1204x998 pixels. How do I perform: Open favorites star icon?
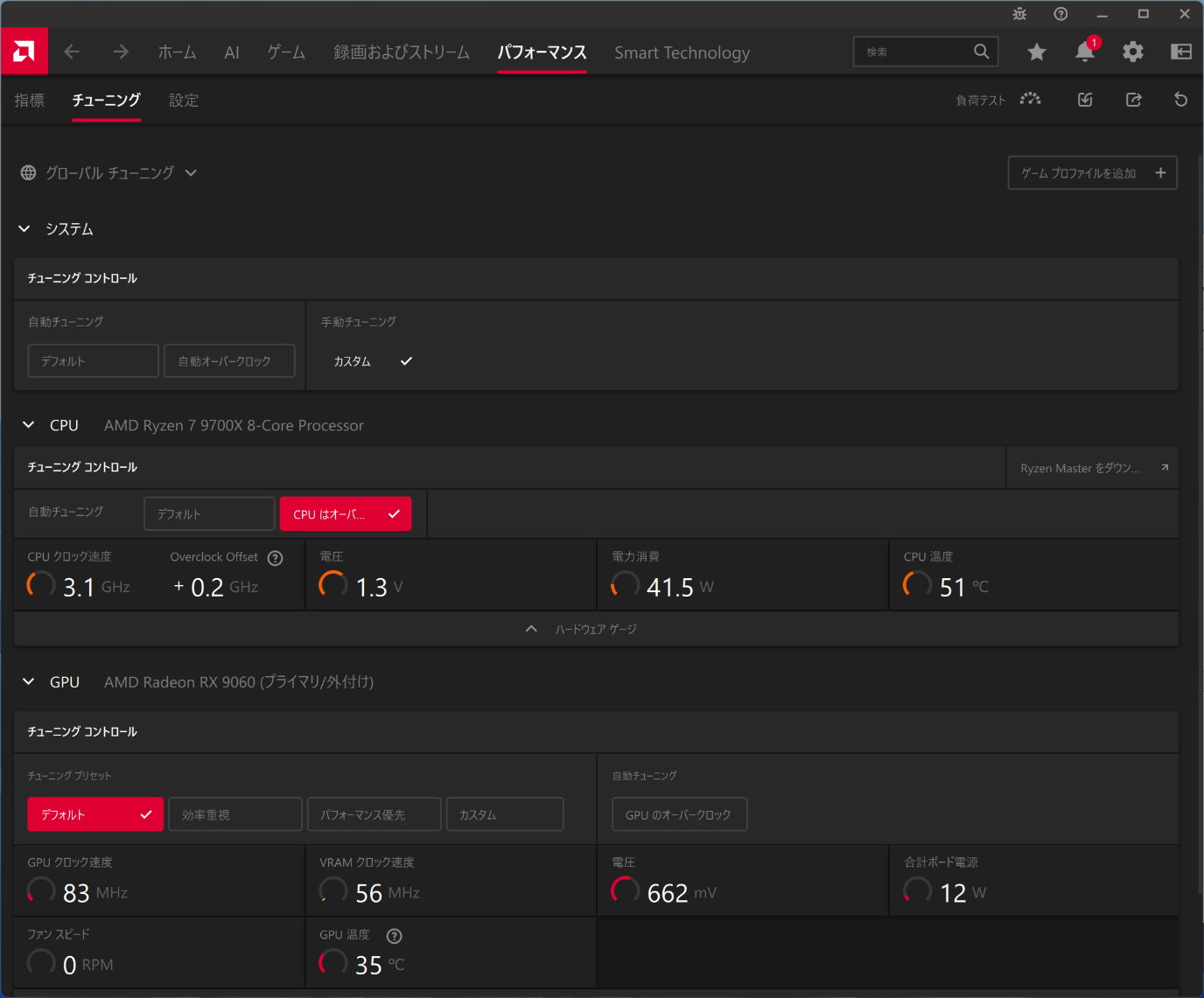coord(1037,52)
